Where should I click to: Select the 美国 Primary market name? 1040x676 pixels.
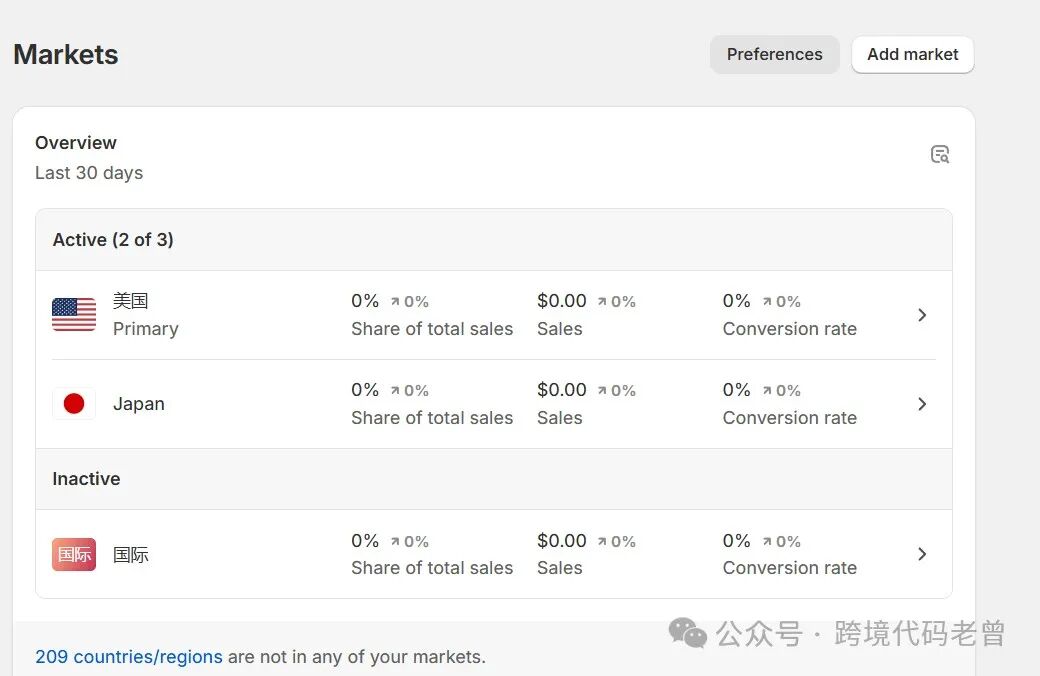[x=131, y=300]
